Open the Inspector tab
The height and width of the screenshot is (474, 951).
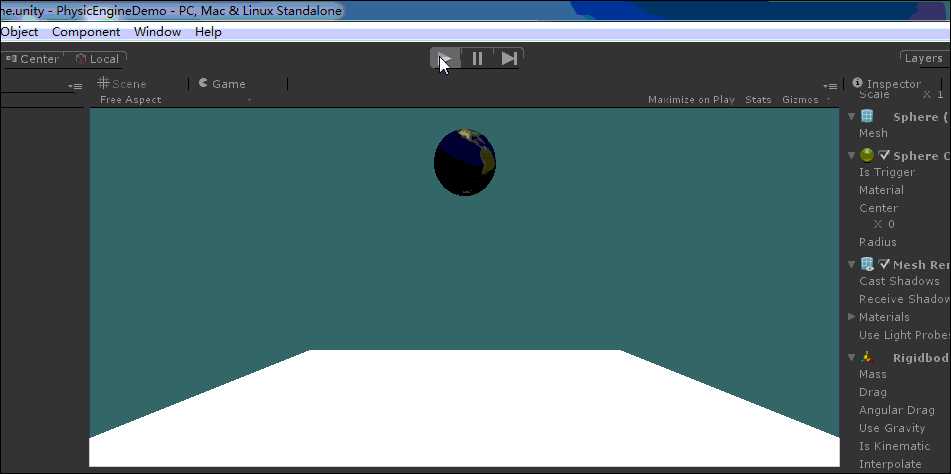tap(886, 84)
